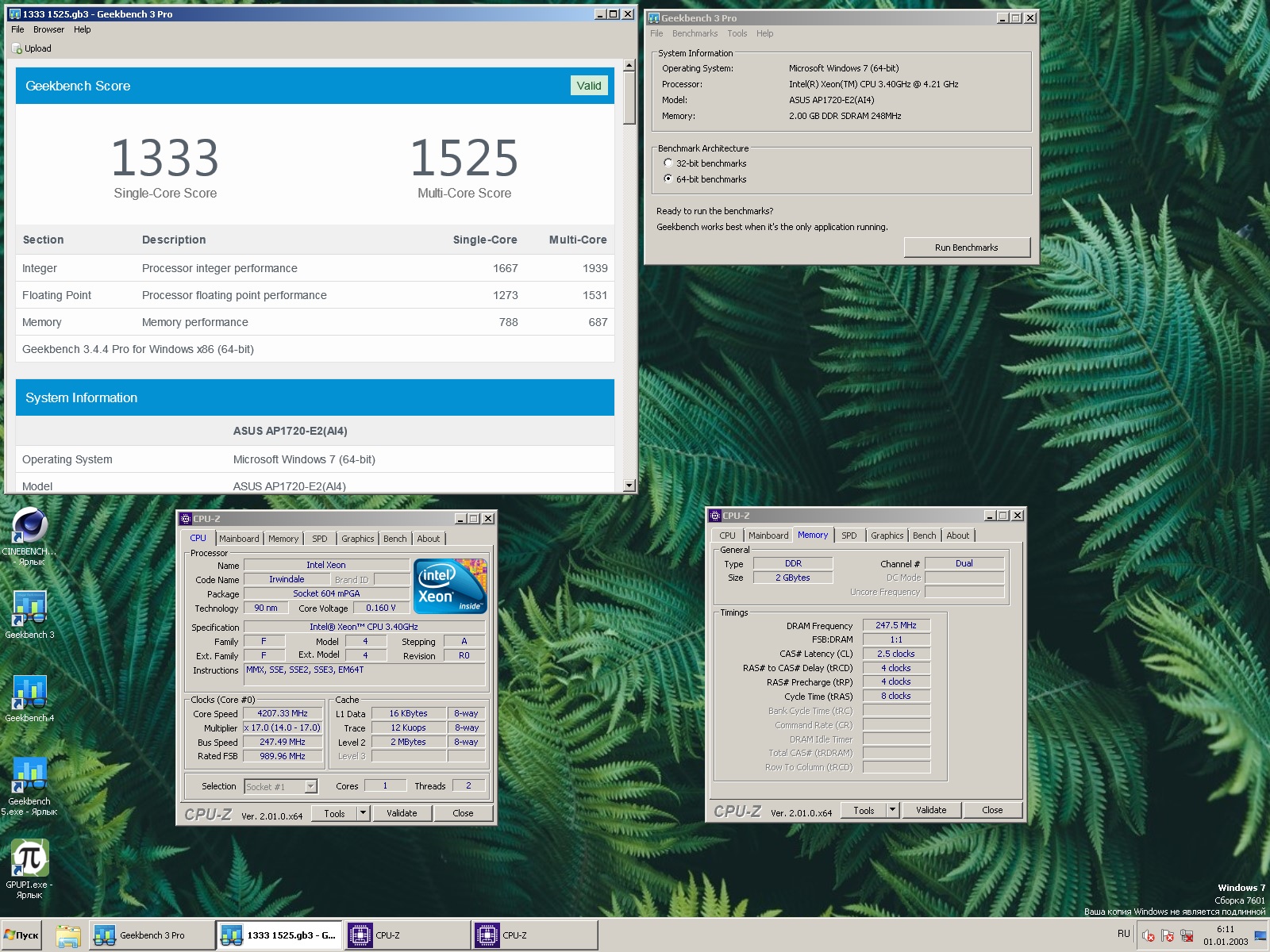The image size is (1270, 952).
Task: Activate the first CPU-Z taskbar button
Action: (408, 935)
